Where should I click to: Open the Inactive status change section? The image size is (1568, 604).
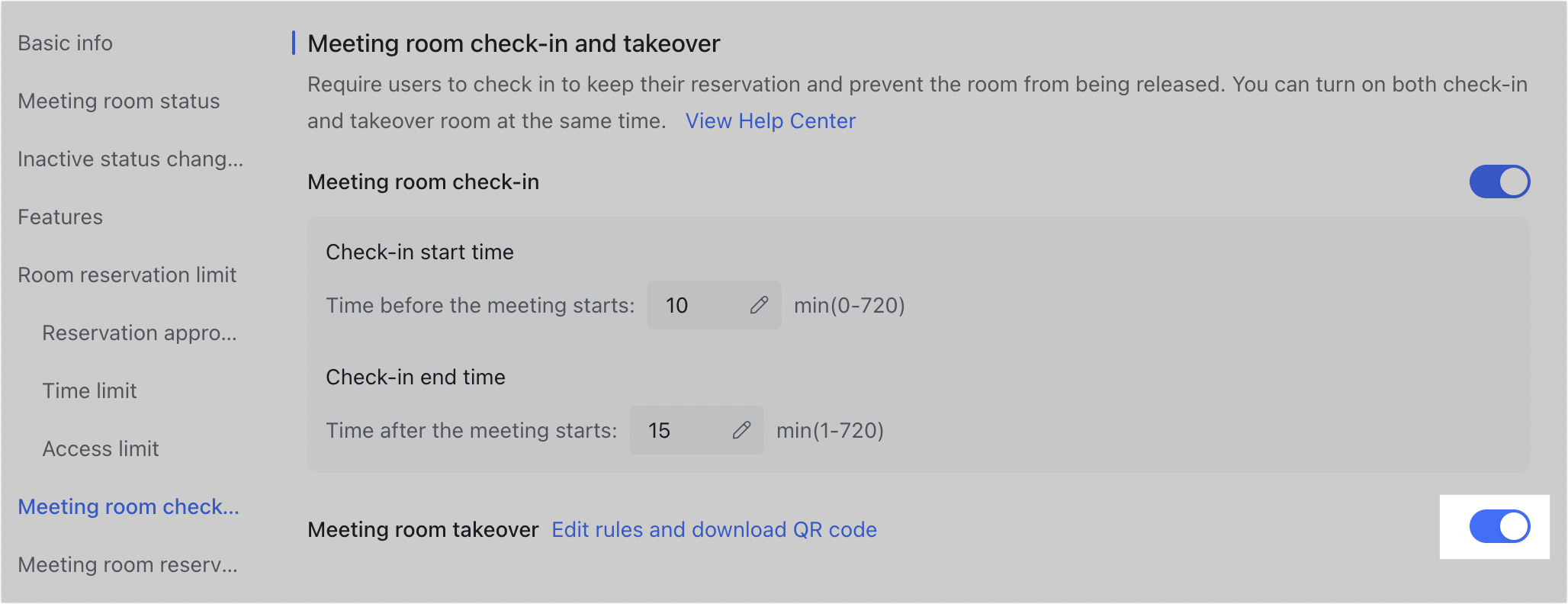130,159
